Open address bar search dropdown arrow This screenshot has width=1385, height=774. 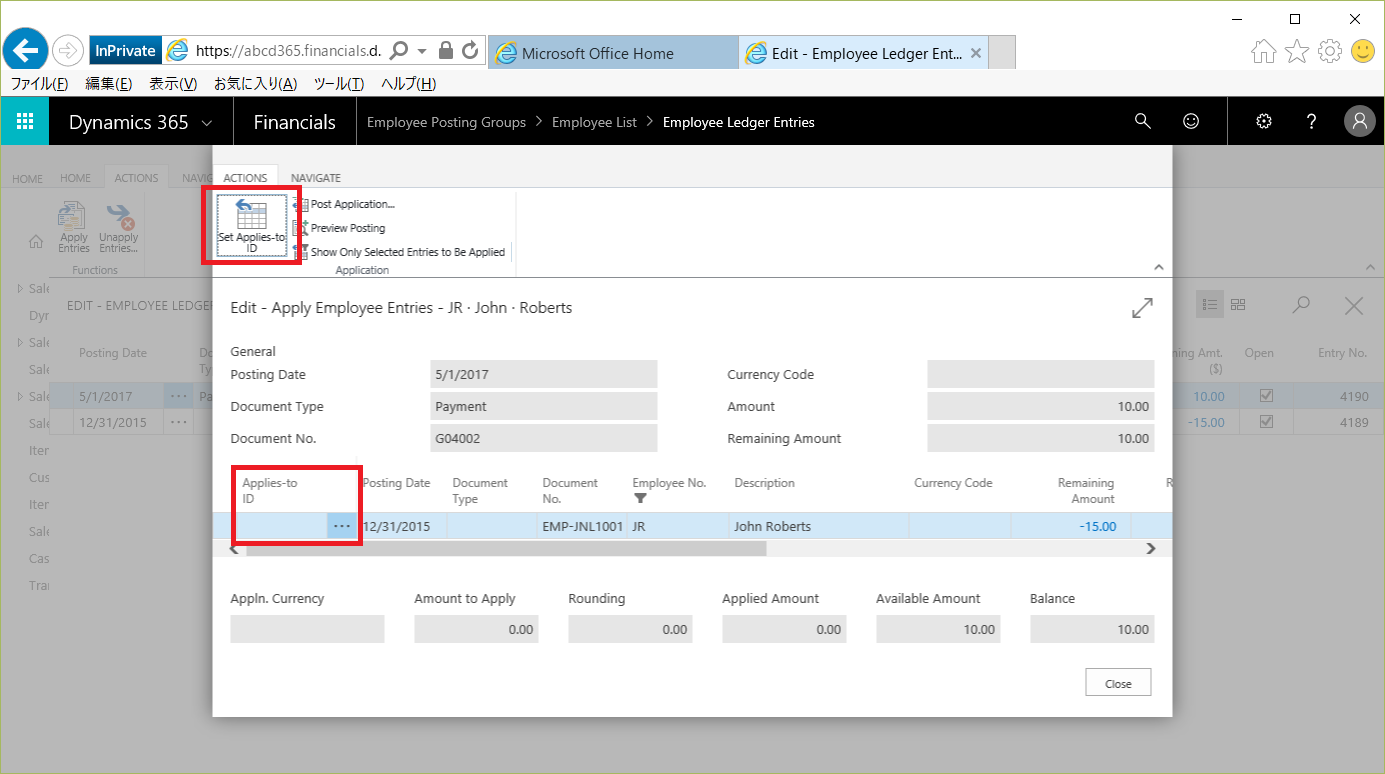pos(422,50)
